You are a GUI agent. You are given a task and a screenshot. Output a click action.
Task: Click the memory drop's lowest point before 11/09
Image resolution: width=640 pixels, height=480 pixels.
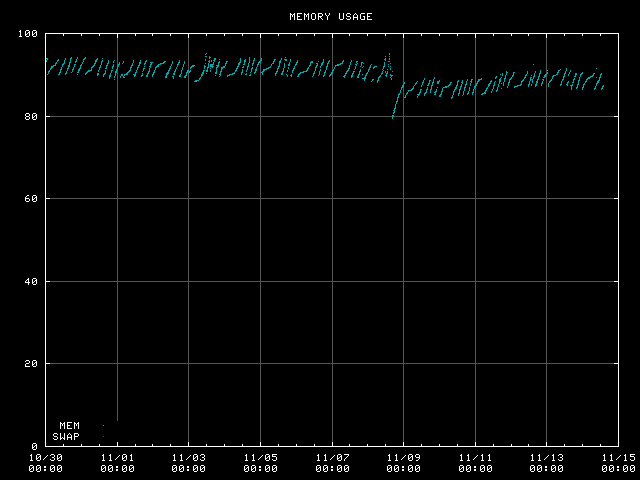pos(393,118)
